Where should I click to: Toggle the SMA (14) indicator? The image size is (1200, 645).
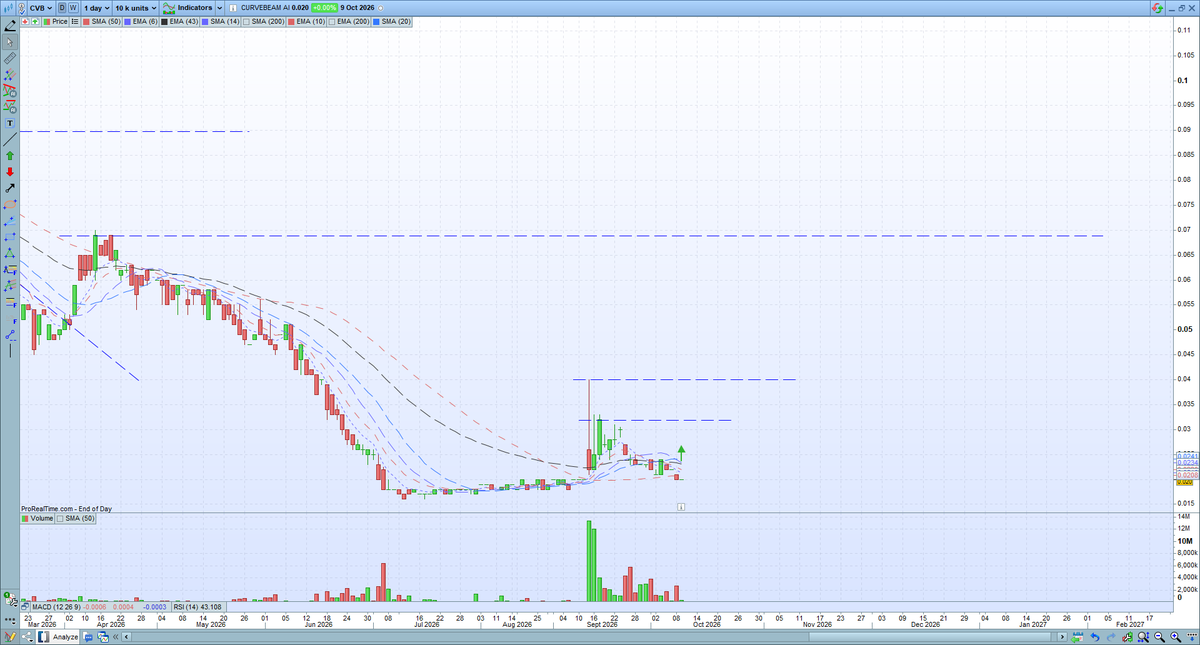220,21
